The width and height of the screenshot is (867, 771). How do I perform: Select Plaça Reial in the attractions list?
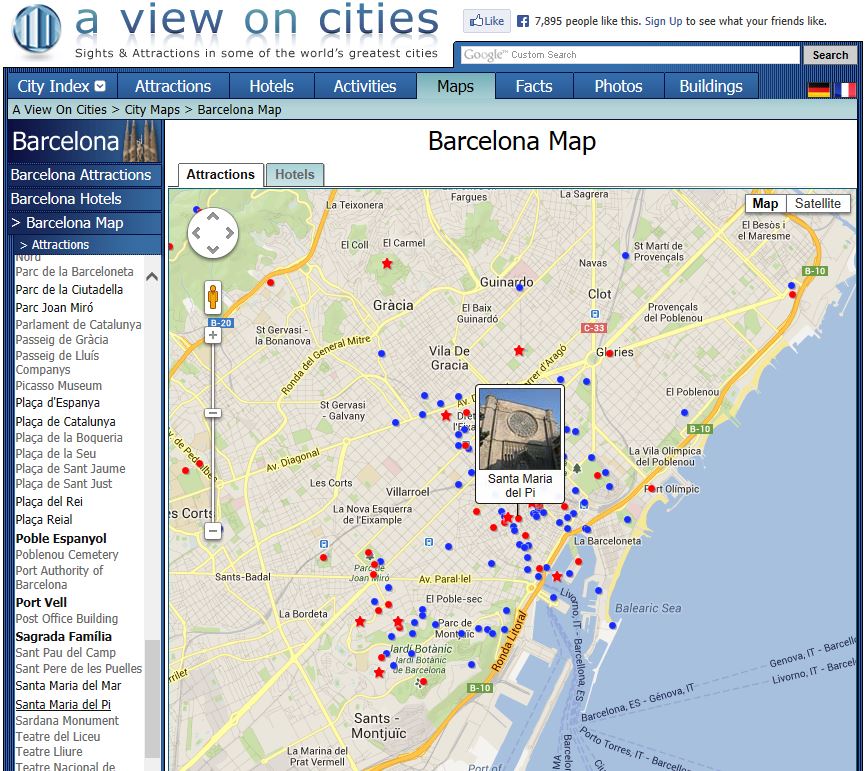point(44,520)
